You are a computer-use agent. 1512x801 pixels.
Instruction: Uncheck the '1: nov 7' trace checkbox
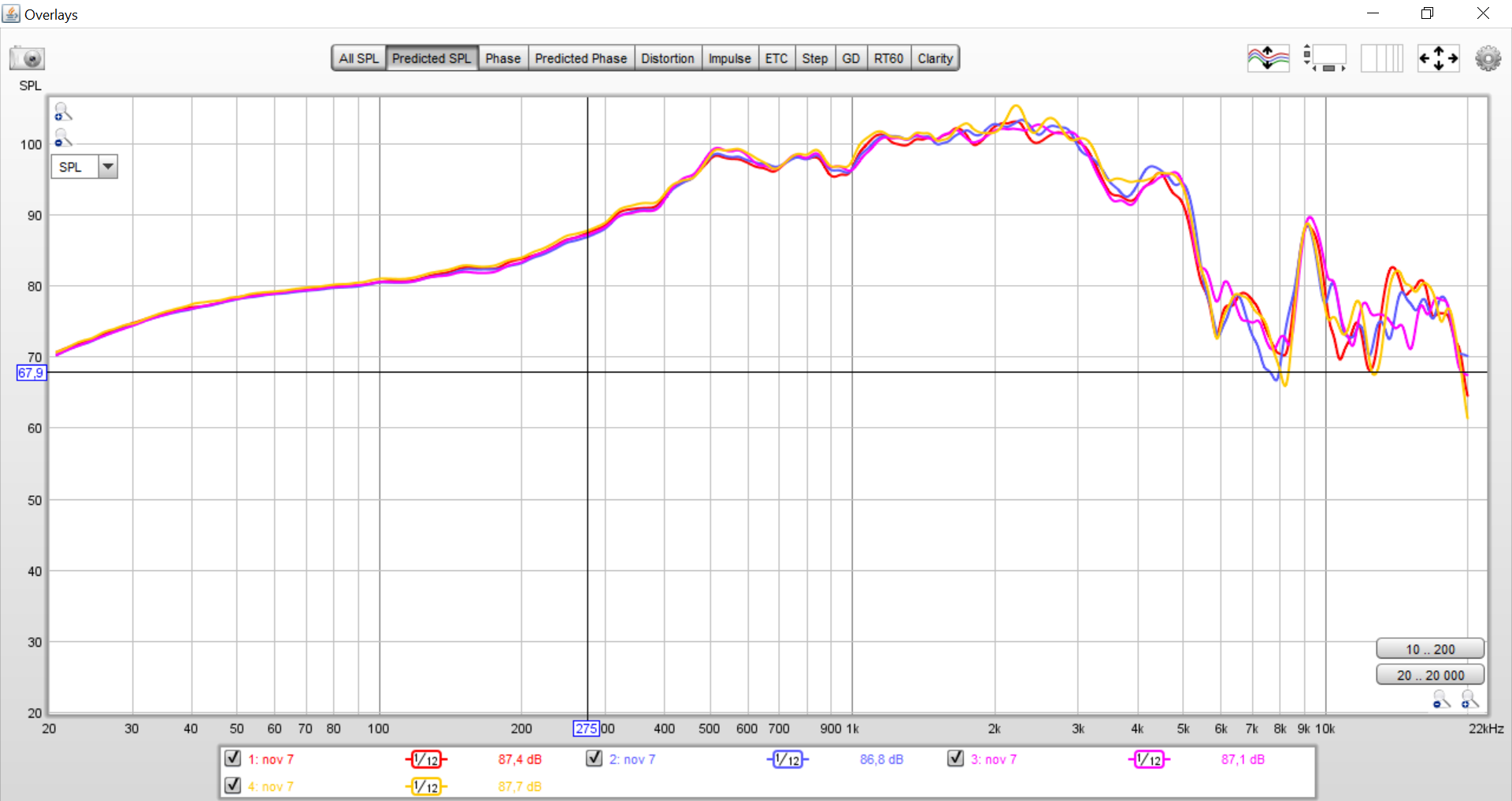(232, 758)
